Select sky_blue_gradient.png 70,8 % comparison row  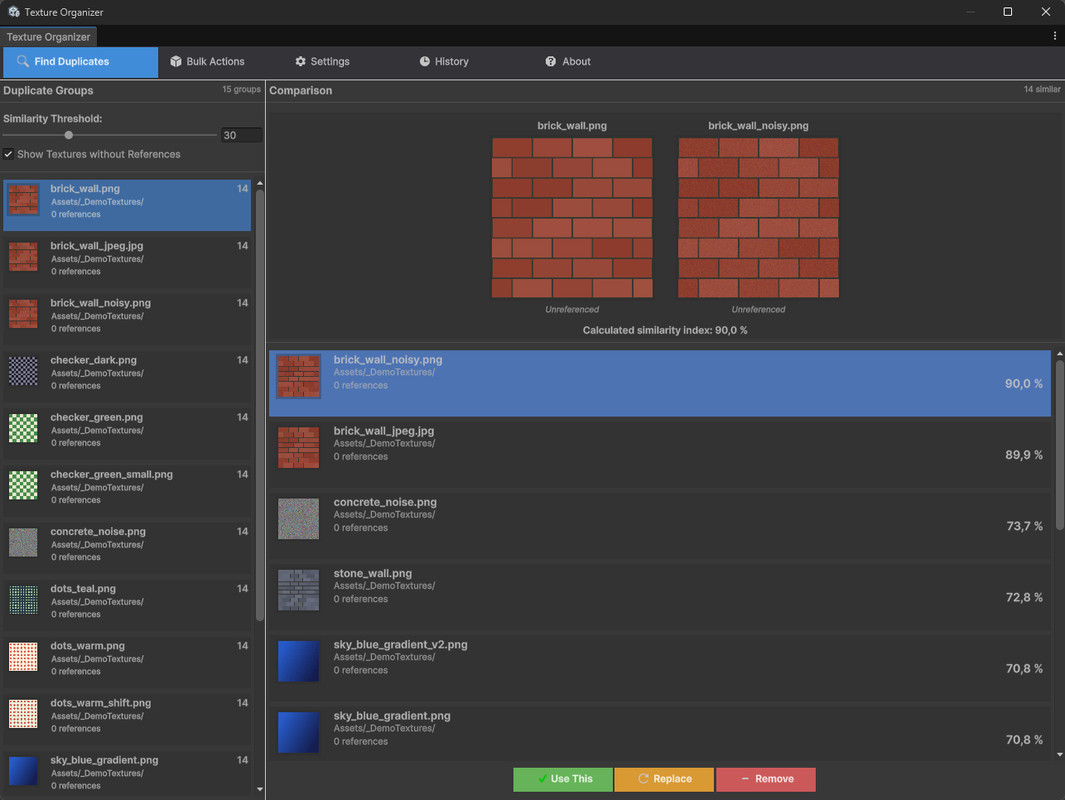click(x=660, y=733)
